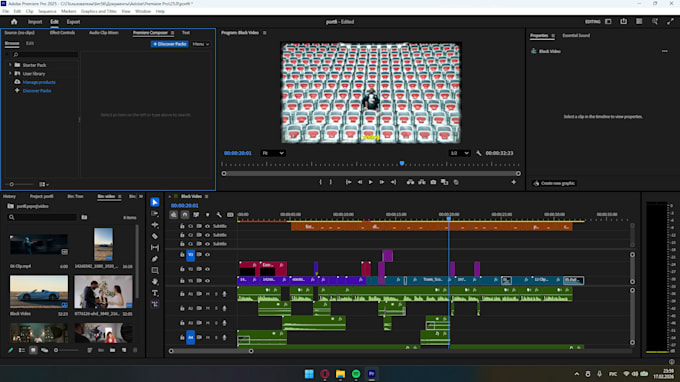Export frame with the camera icon
The height and width of the screenshot is (382, 680).
point(433,182)
